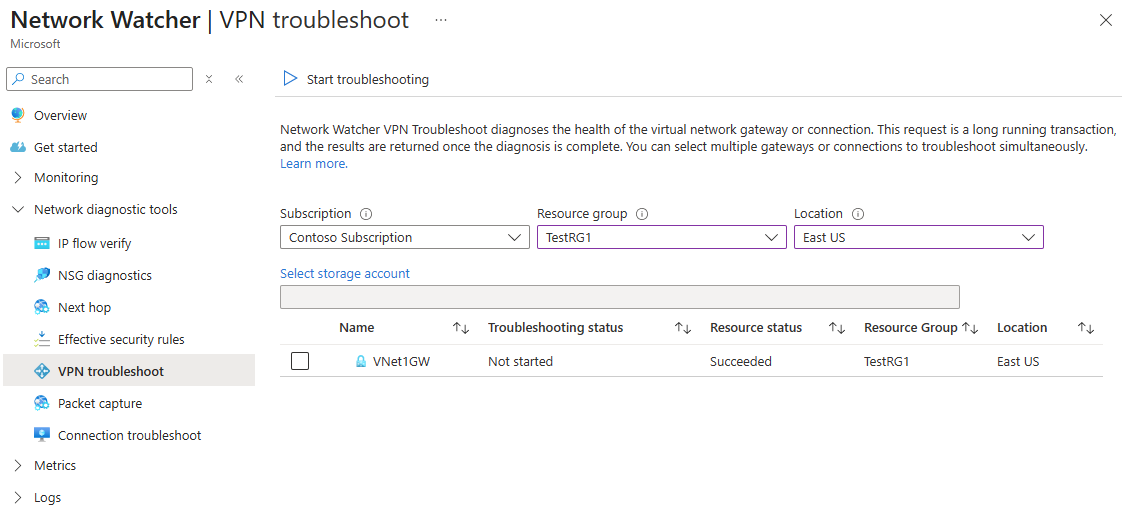Click the Connection troubleshoot icon
Viewport: 1123px width, 517px height.
point(42,435)
